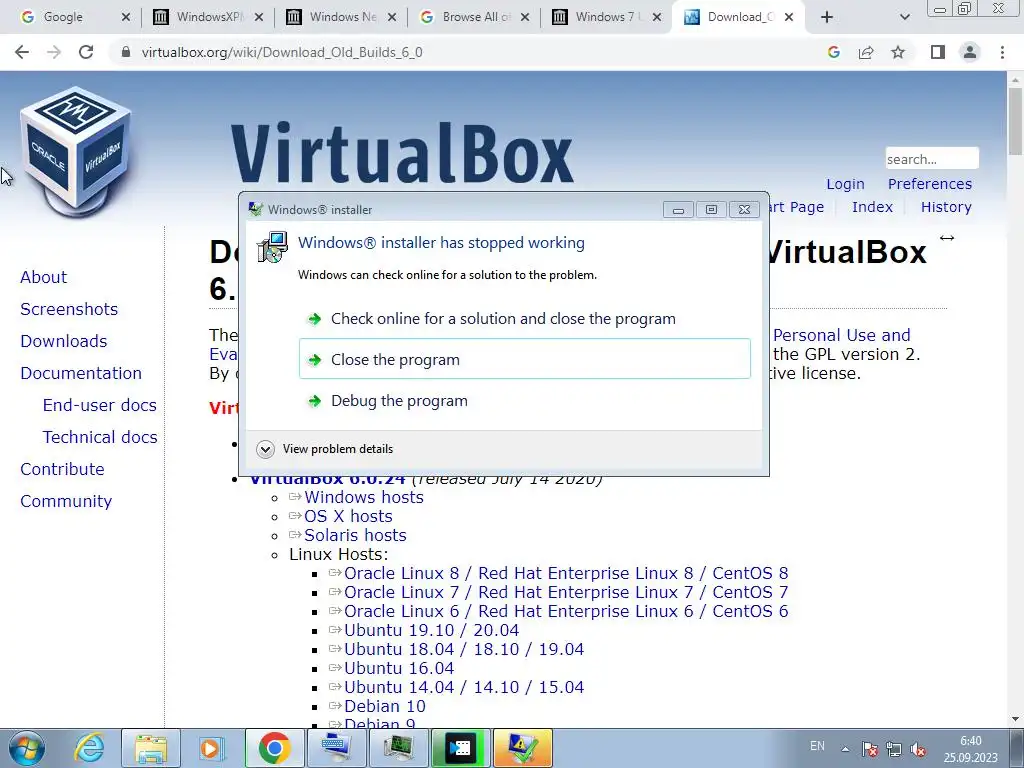1024x768 pixels.
Task: Close the Download_O tab
Action: click(x=789, y=17)
